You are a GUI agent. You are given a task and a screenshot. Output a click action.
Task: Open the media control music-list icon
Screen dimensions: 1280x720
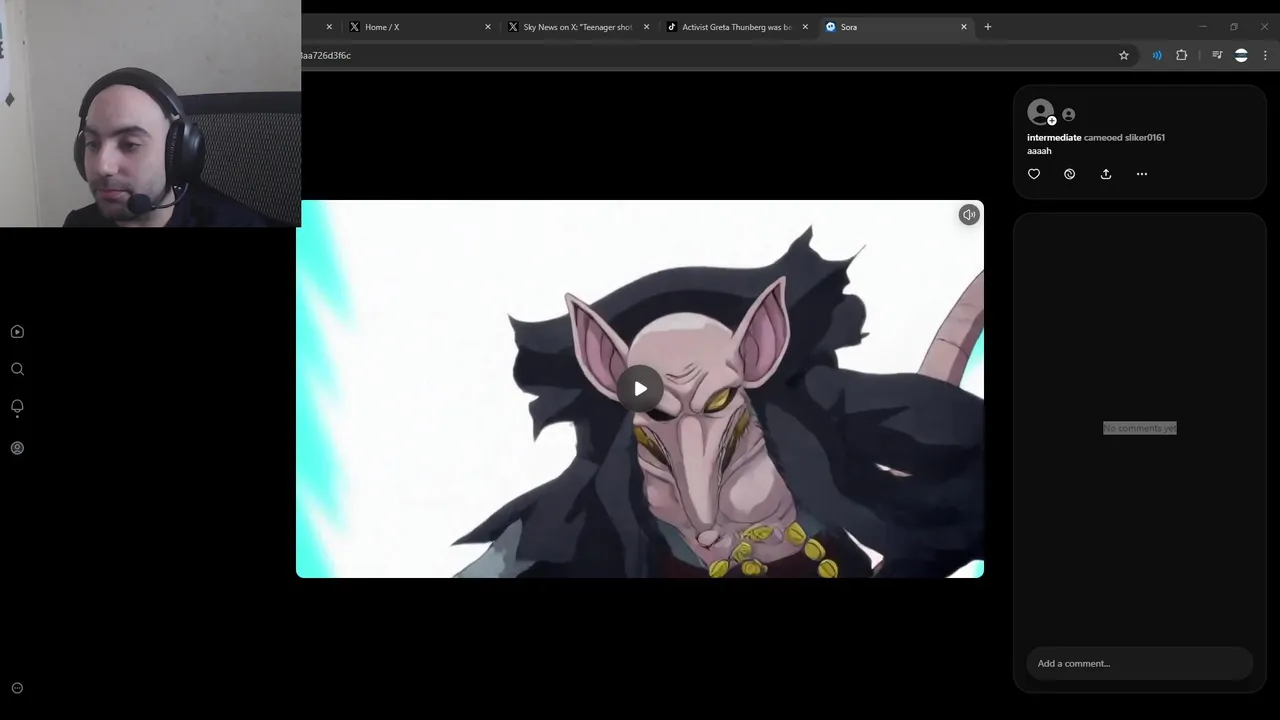tap(1217, 56)
